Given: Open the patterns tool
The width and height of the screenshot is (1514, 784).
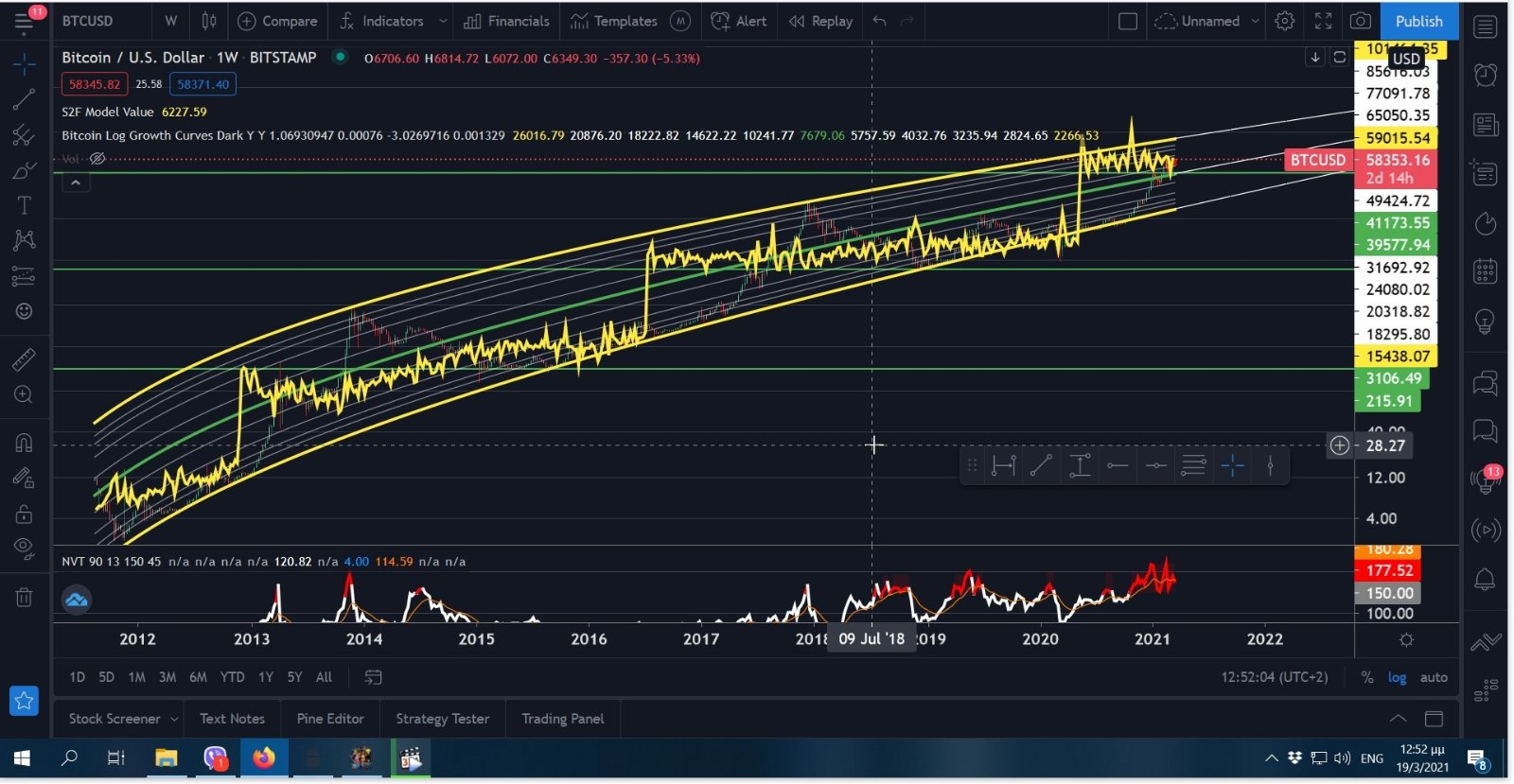Looking at the screenshot, I should click(x=24, y=240).
